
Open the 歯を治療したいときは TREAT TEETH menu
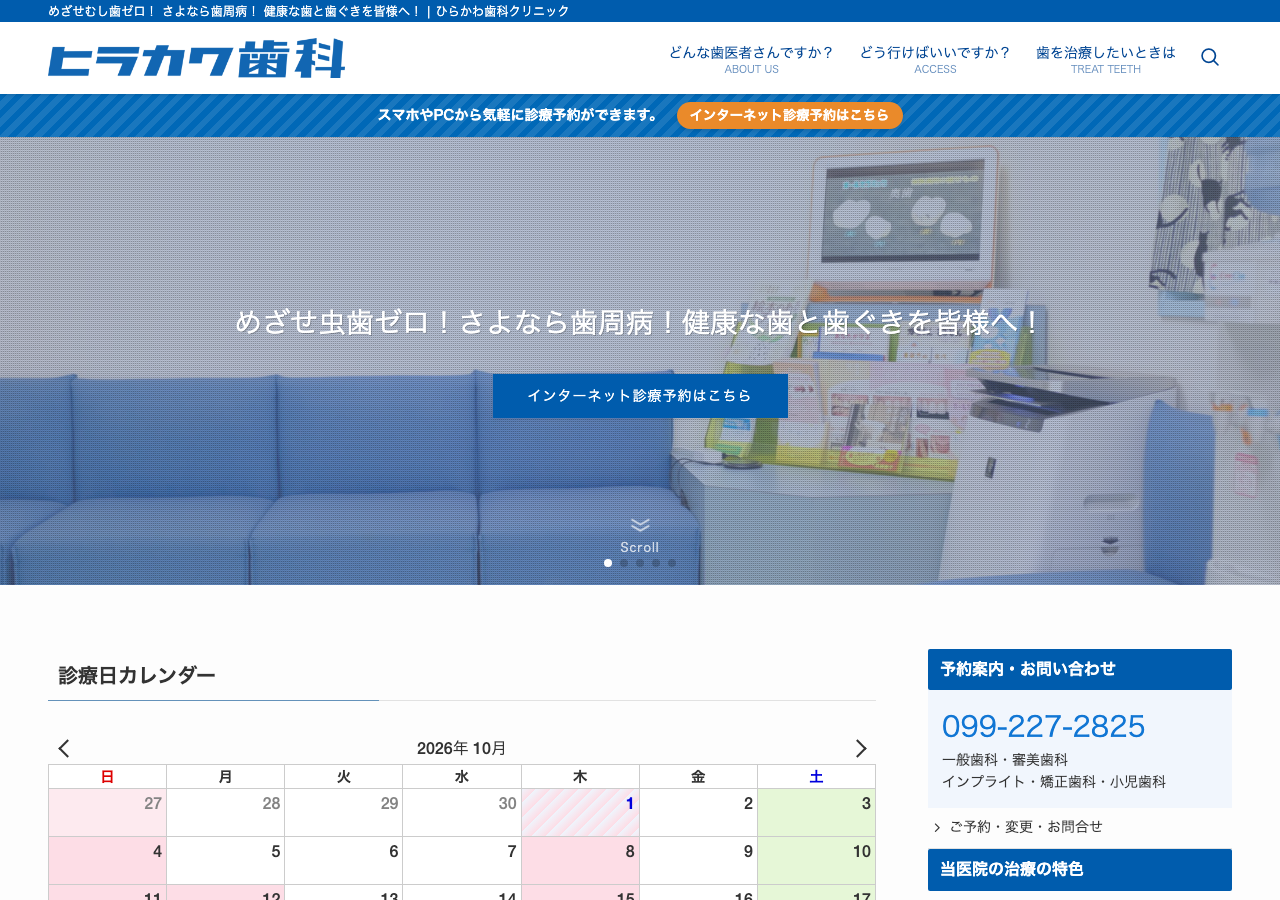(x=1106, y=59)
